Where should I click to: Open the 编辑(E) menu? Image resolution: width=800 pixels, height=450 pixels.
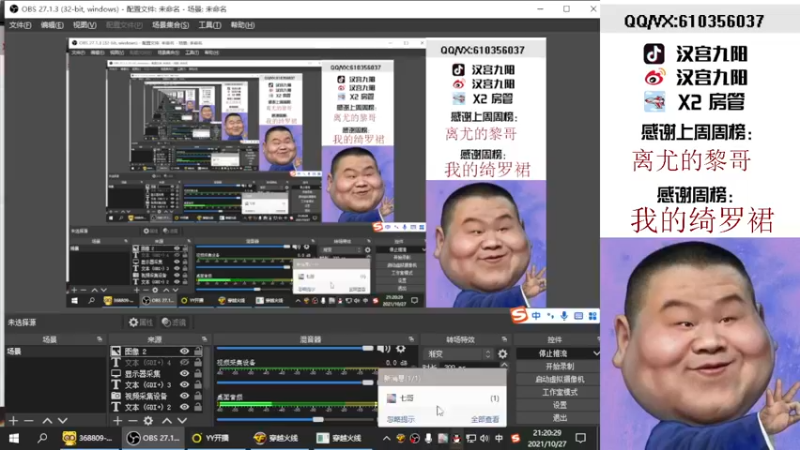pos(52,25)
